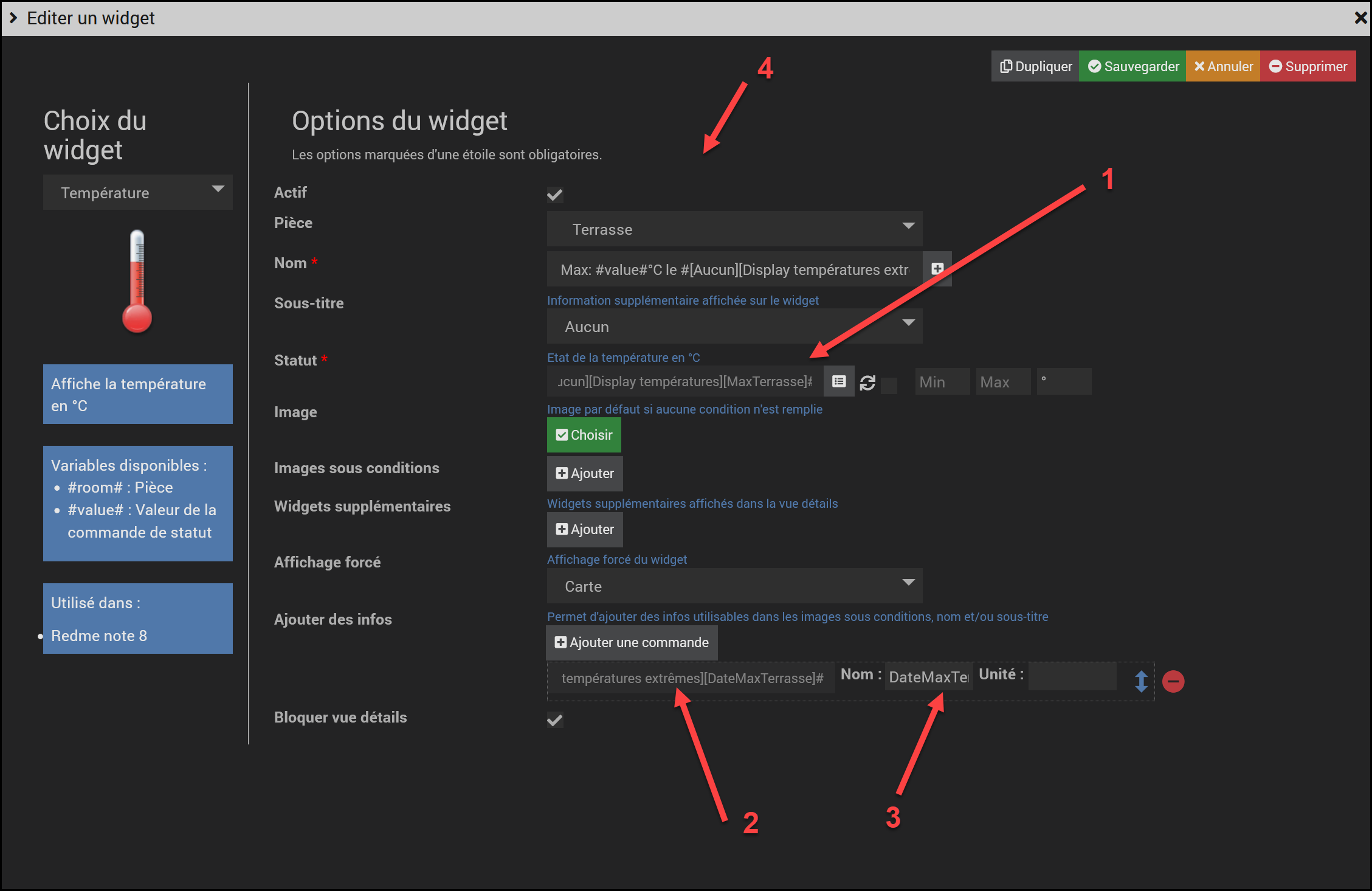Viewport: 1372px width, 891px height.
Task: Click the thermometer widget image
Action: tap(137, 282)
